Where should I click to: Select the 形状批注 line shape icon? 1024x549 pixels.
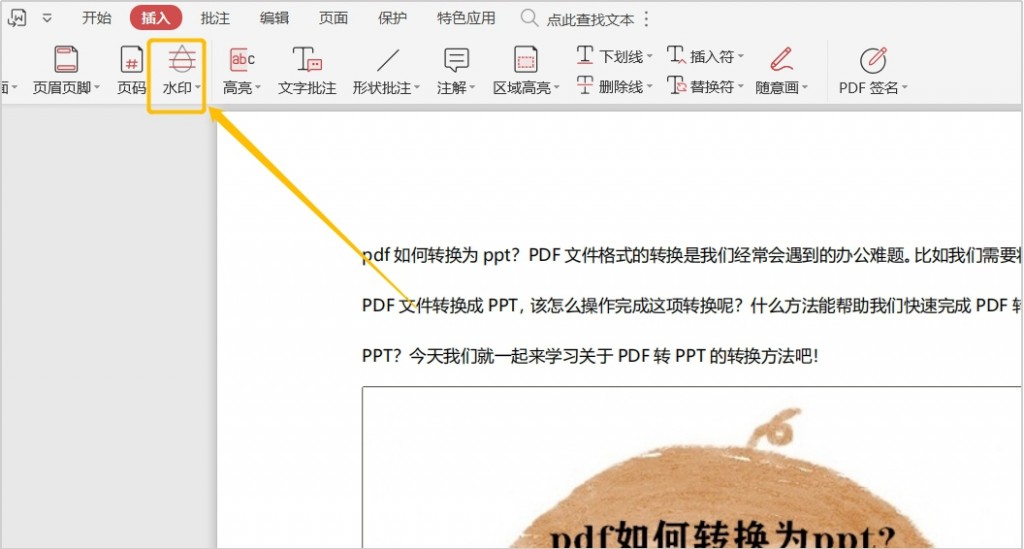tap(388, 60)
